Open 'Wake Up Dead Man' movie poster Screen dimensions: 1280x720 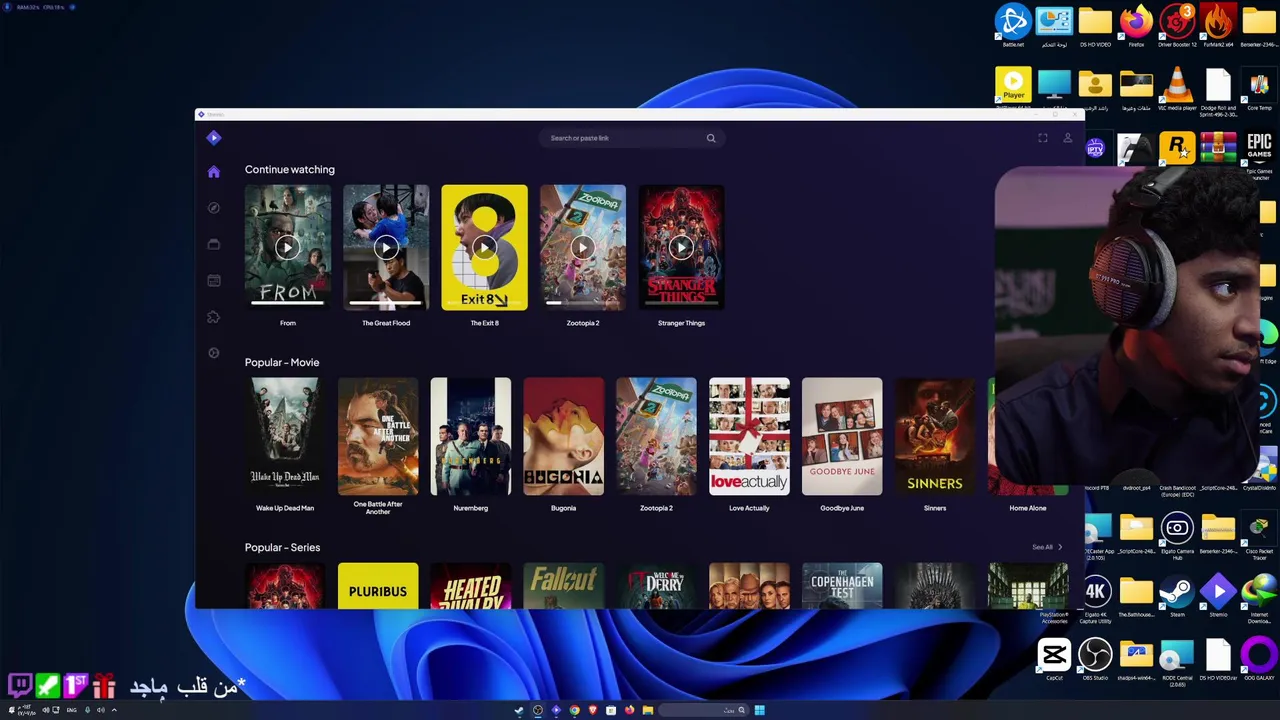[285, 436]
